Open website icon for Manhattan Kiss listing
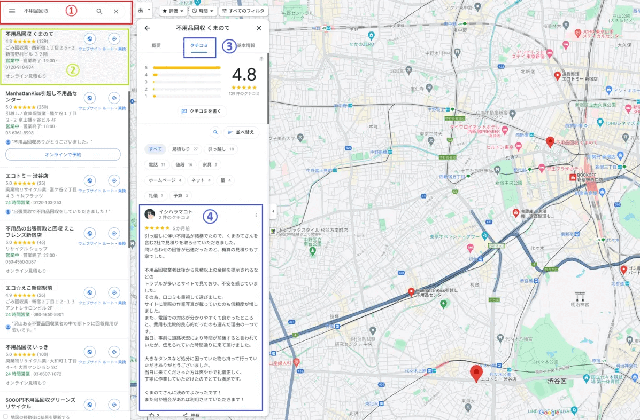Screen dimensions: 640x420 [89, 98]
